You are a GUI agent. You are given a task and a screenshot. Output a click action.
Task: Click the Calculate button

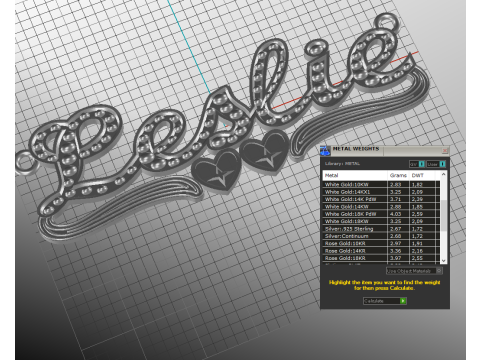[385, 301]
